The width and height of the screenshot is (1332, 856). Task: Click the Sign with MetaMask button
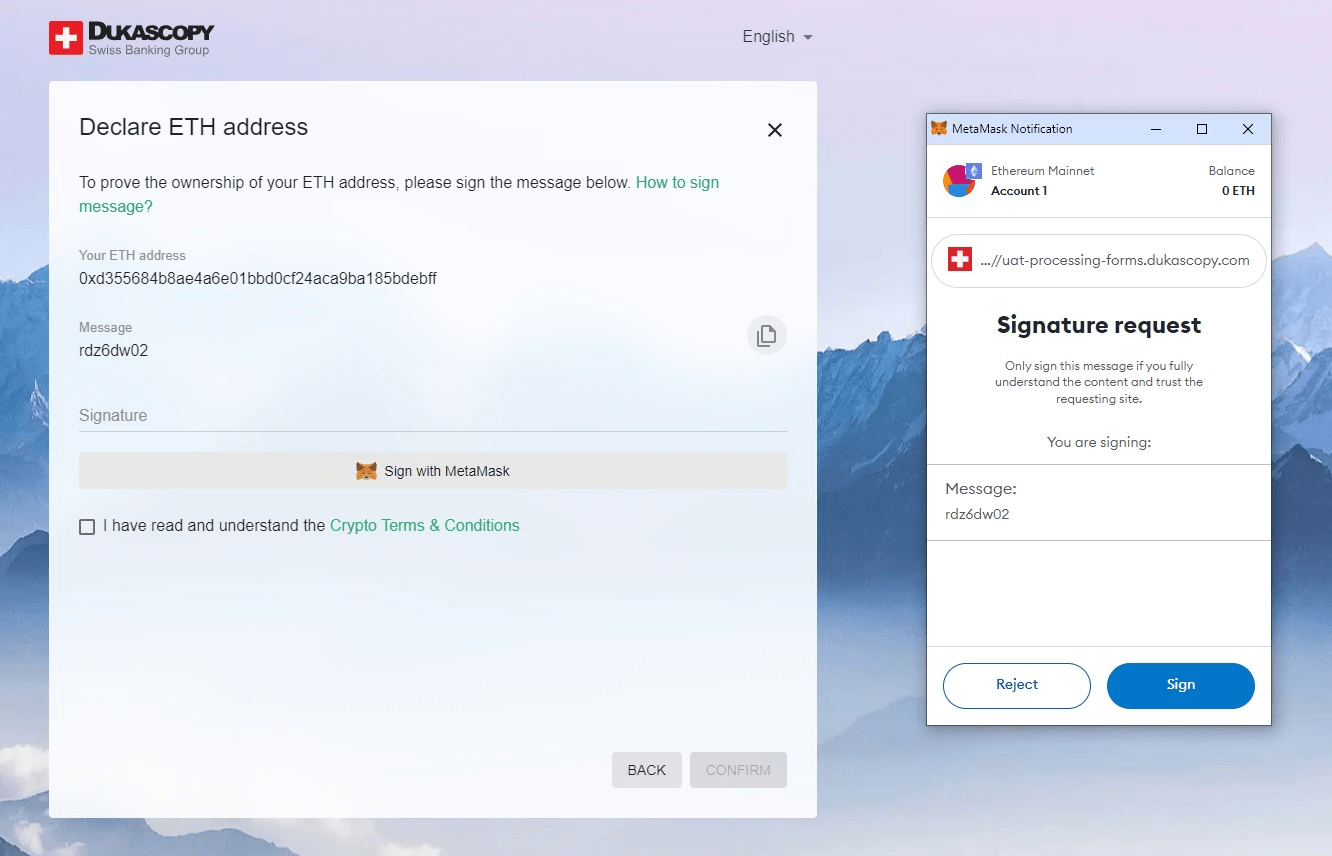point(433,471)
